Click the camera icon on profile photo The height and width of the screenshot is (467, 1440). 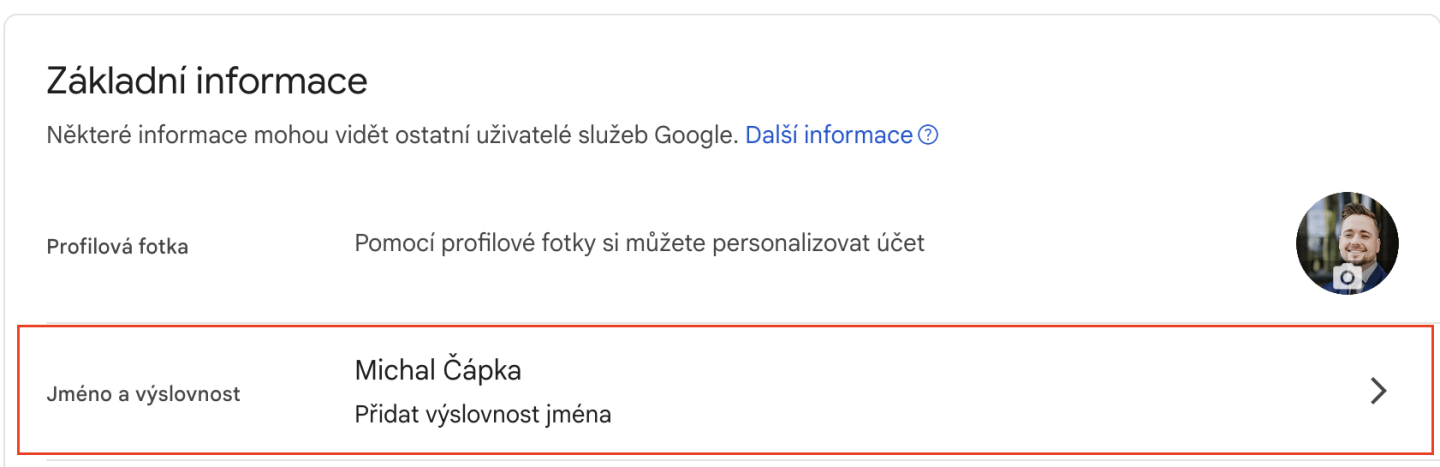pos(1348,278)
